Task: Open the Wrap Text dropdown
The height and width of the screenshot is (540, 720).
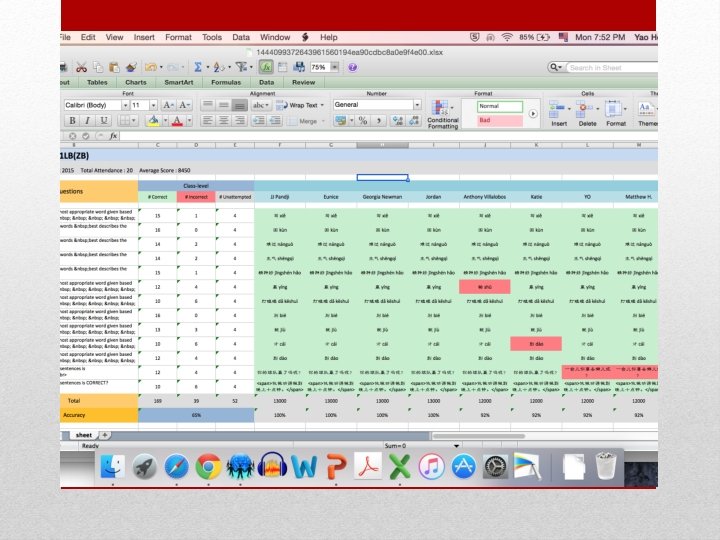Action: point(322,105)
